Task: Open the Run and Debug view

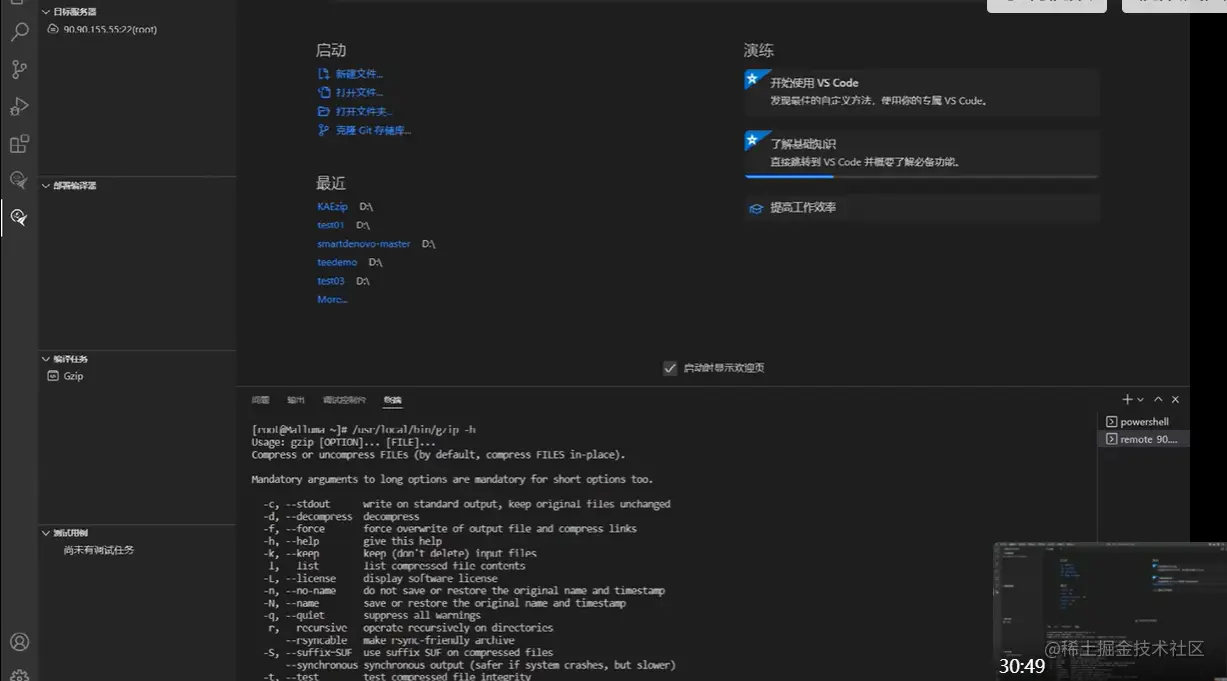Action: click(19, 106)
